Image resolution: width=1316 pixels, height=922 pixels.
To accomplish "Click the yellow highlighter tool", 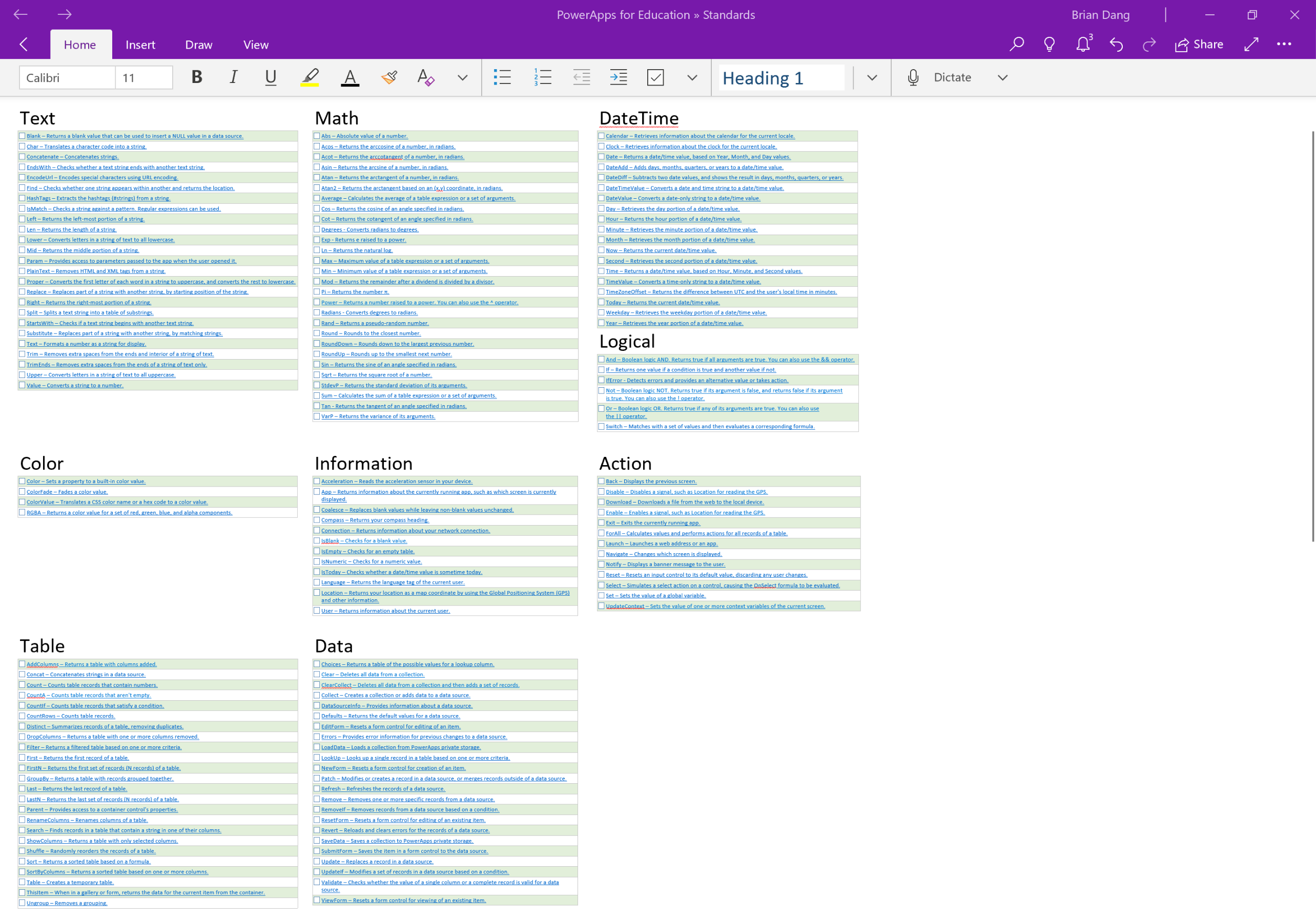I will click(310, 77).
